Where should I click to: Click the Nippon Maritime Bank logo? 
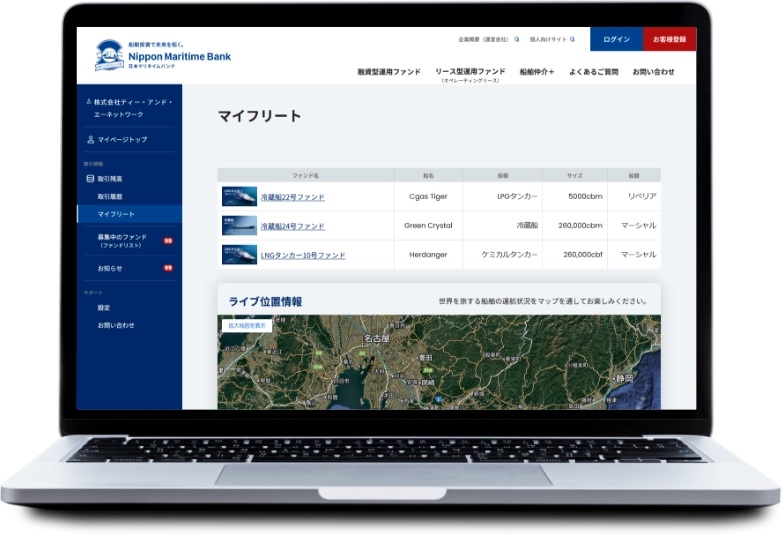click(x=162, y=56)
